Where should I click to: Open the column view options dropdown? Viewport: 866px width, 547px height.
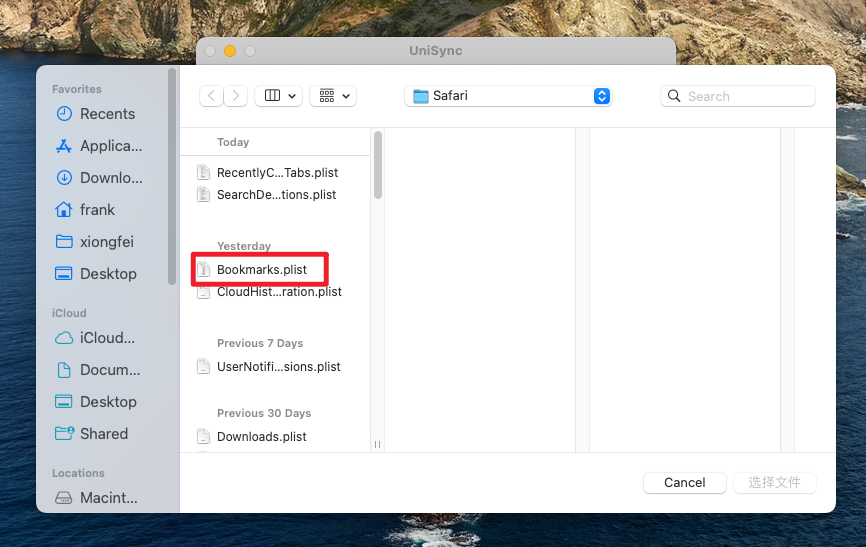279,96
